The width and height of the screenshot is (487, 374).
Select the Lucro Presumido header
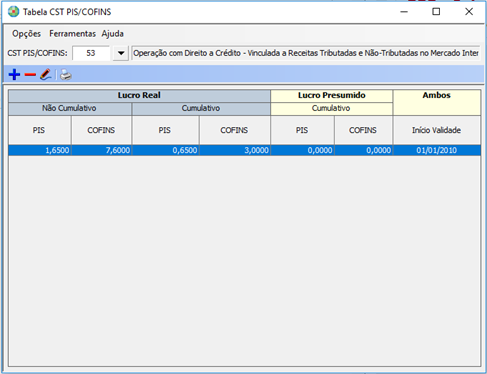click(332, 96)
